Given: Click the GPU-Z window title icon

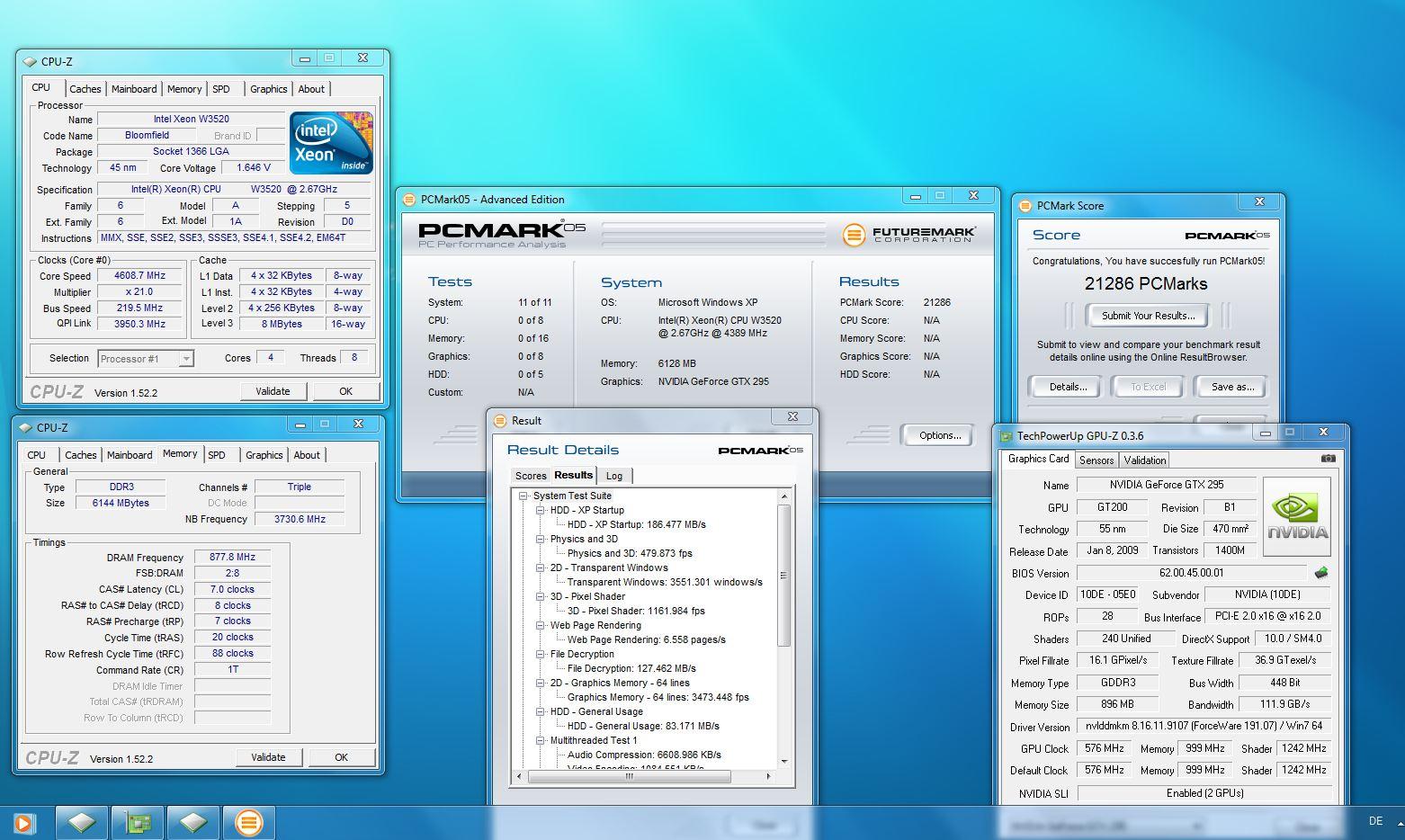Looking at the screenshot, I should [1007, 436].
